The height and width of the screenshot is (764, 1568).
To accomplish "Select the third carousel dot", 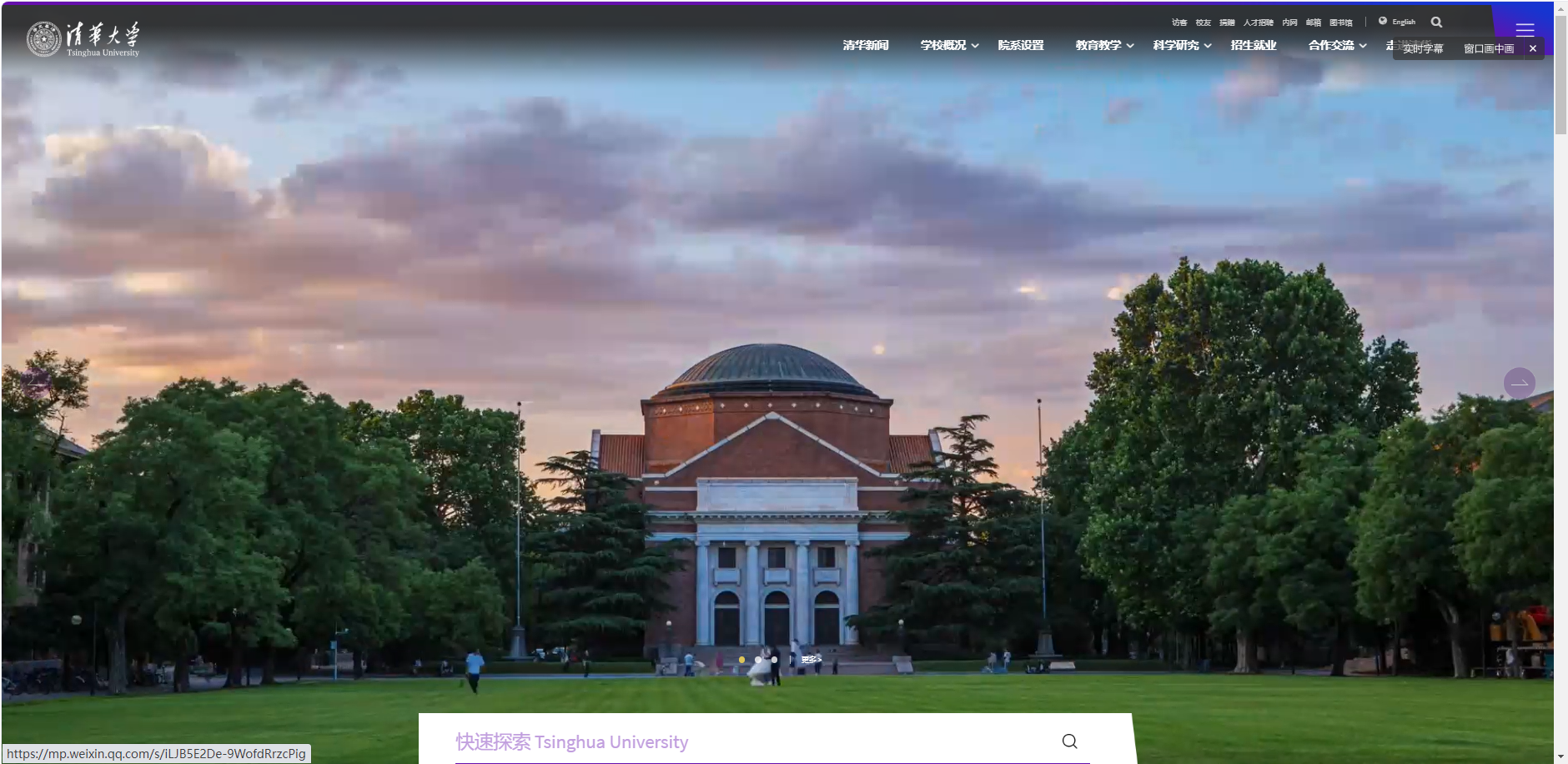I will pos(774,660).
